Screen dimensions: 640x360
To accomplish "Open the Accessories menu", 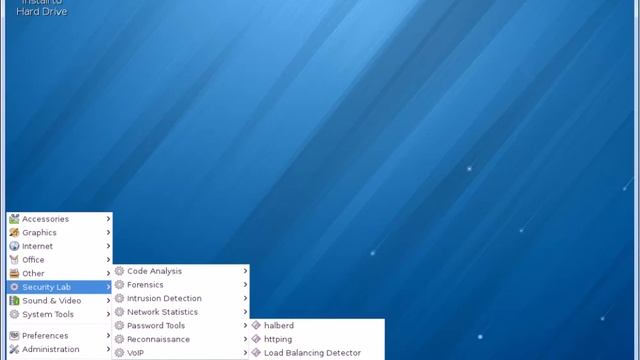I will [60, 219].
